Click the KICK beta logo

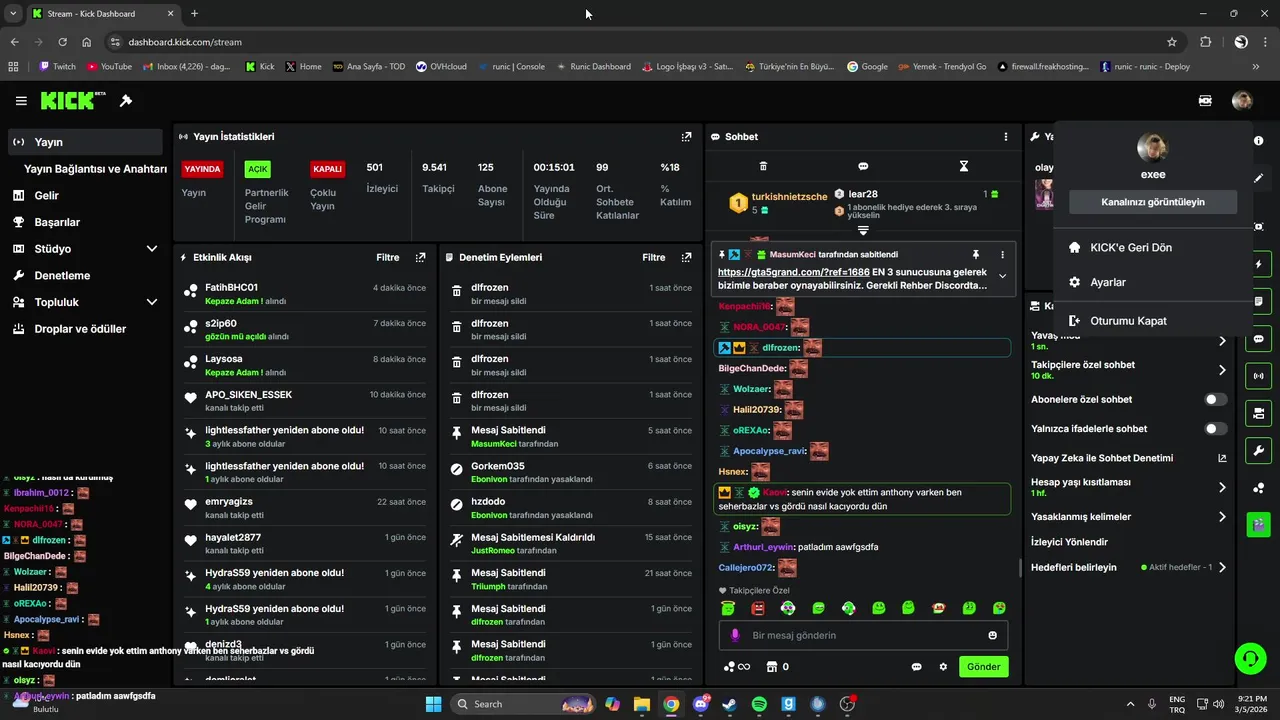pyautogui.click(x=73, y=100)
